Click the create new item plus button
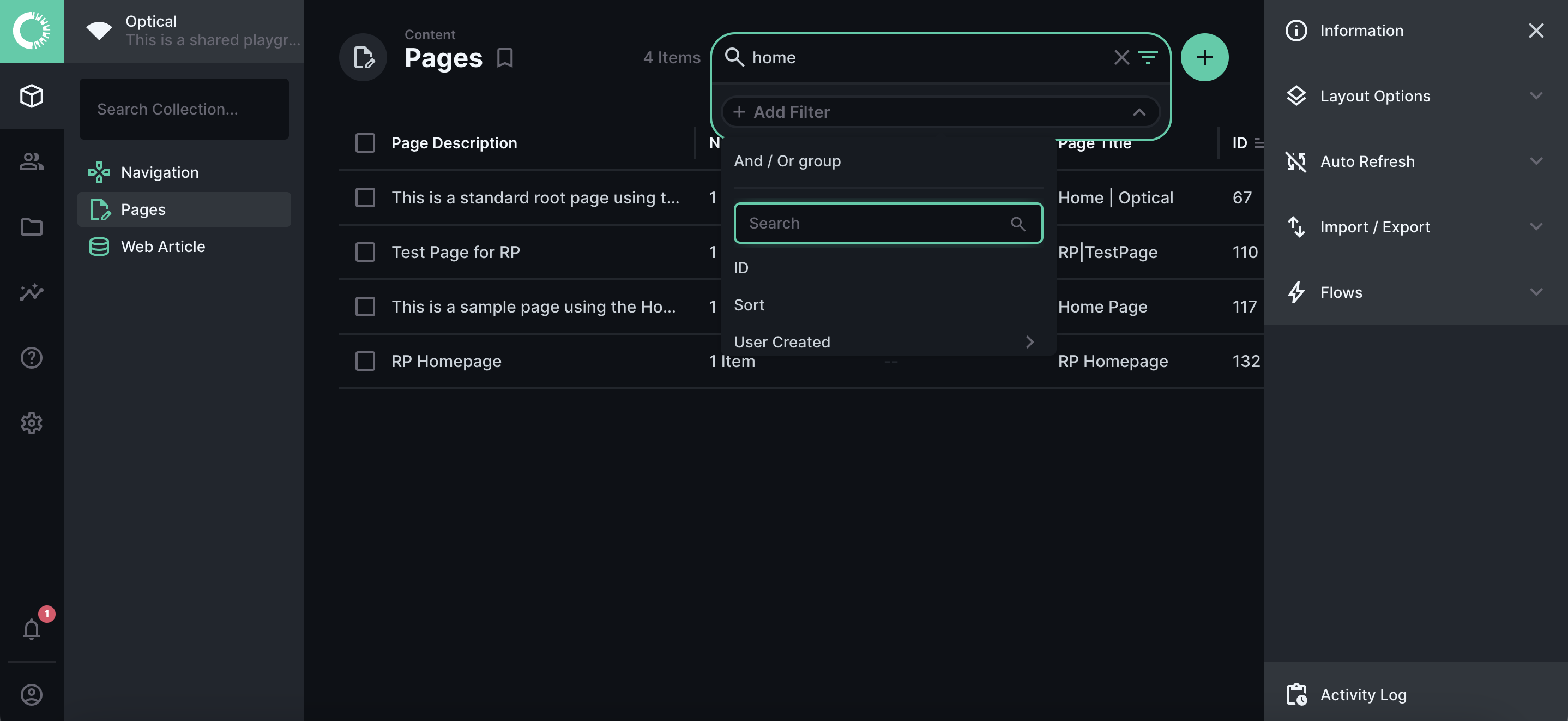The image size is (1568, 721). click(1204, 57)
